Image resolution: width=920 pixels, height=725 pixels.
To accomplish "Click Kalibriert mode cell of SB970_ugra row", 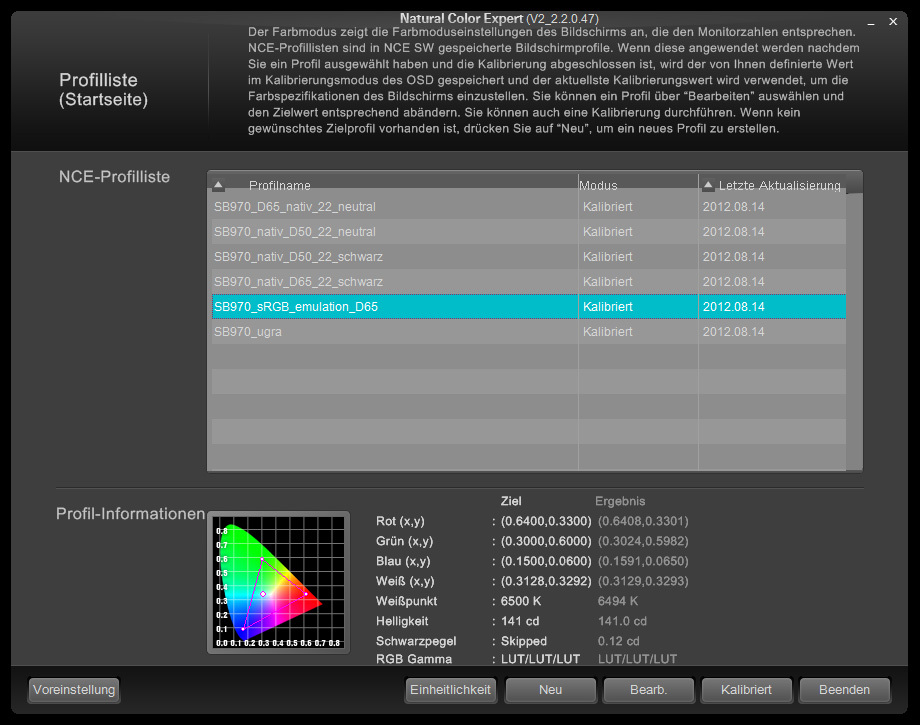I will click(x=638, y=331).
